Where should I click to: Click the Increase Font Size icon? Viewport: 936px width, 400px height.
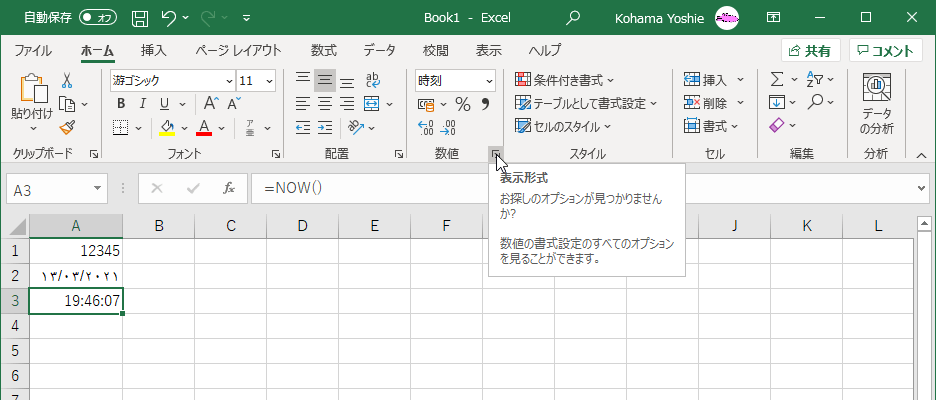click(x=210, y=104)
